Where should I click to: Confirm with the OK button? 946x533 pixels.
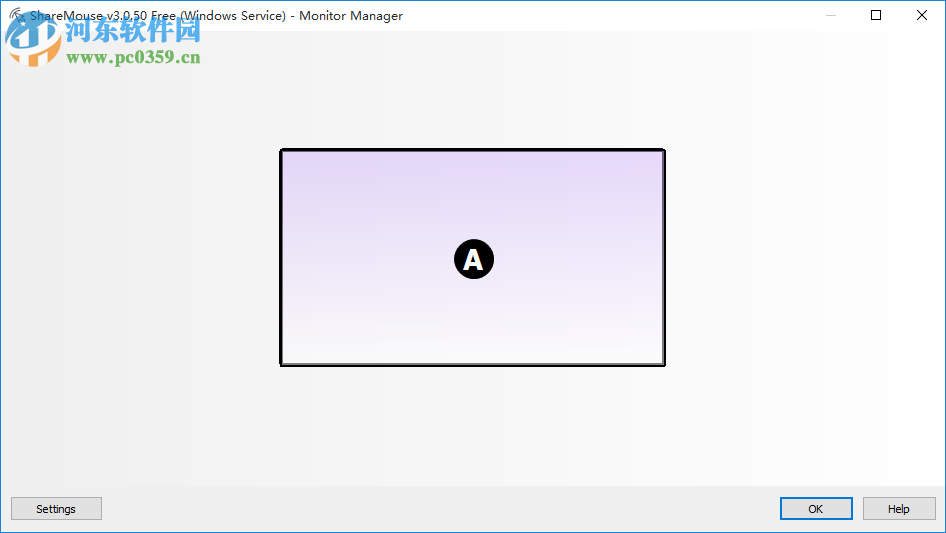pos(816,508)
